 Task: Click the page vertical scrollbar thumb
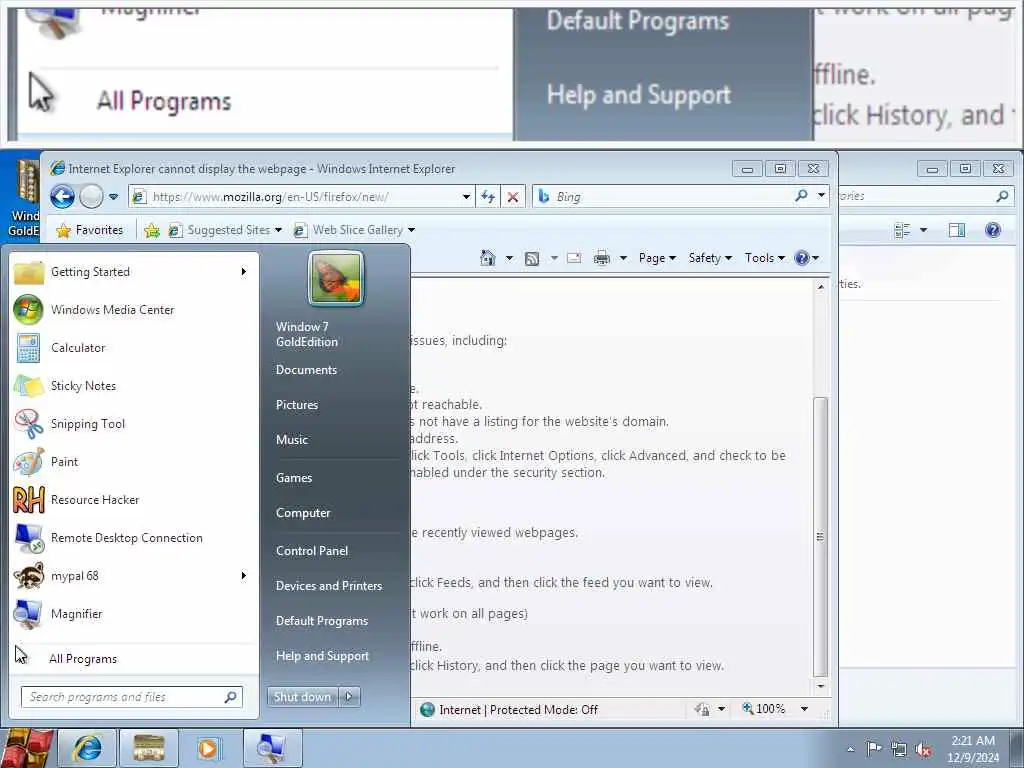[821, 537]
